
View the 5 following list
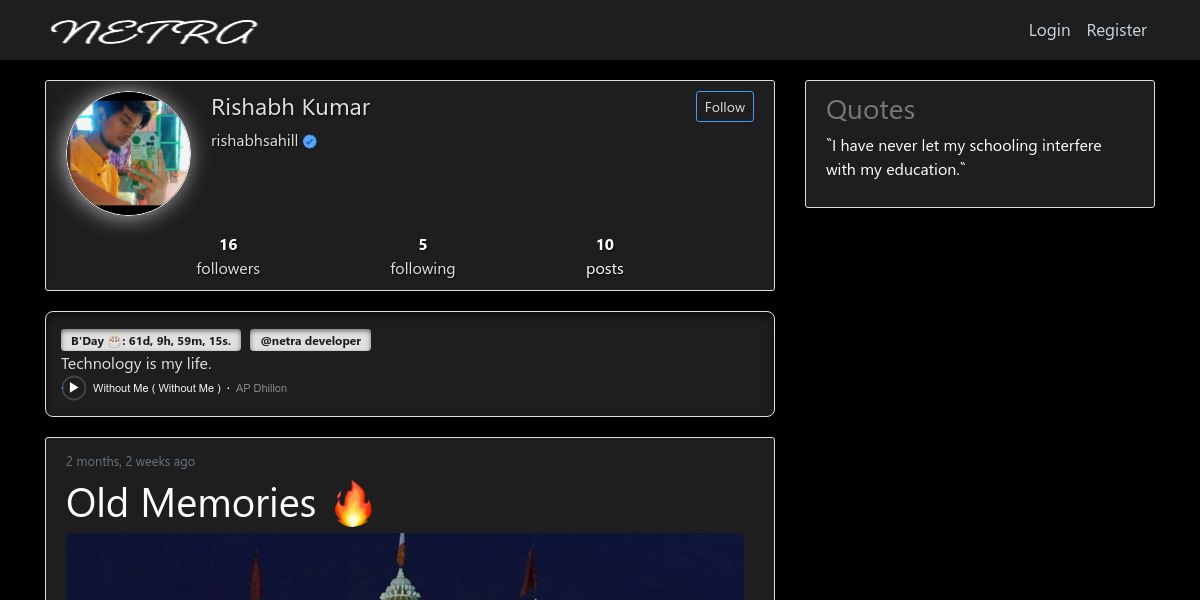[x=422, y=256]
